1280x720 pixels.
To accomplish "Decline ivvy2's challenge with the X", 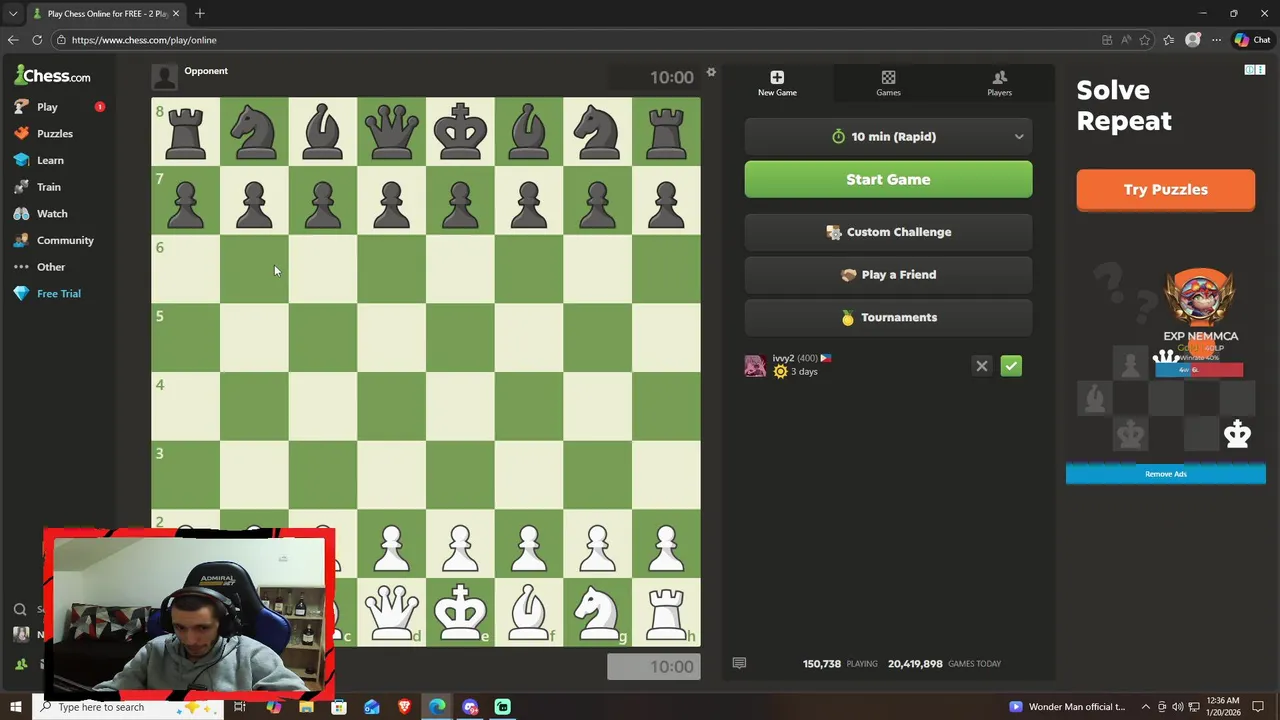I will (x=982, y=366).
